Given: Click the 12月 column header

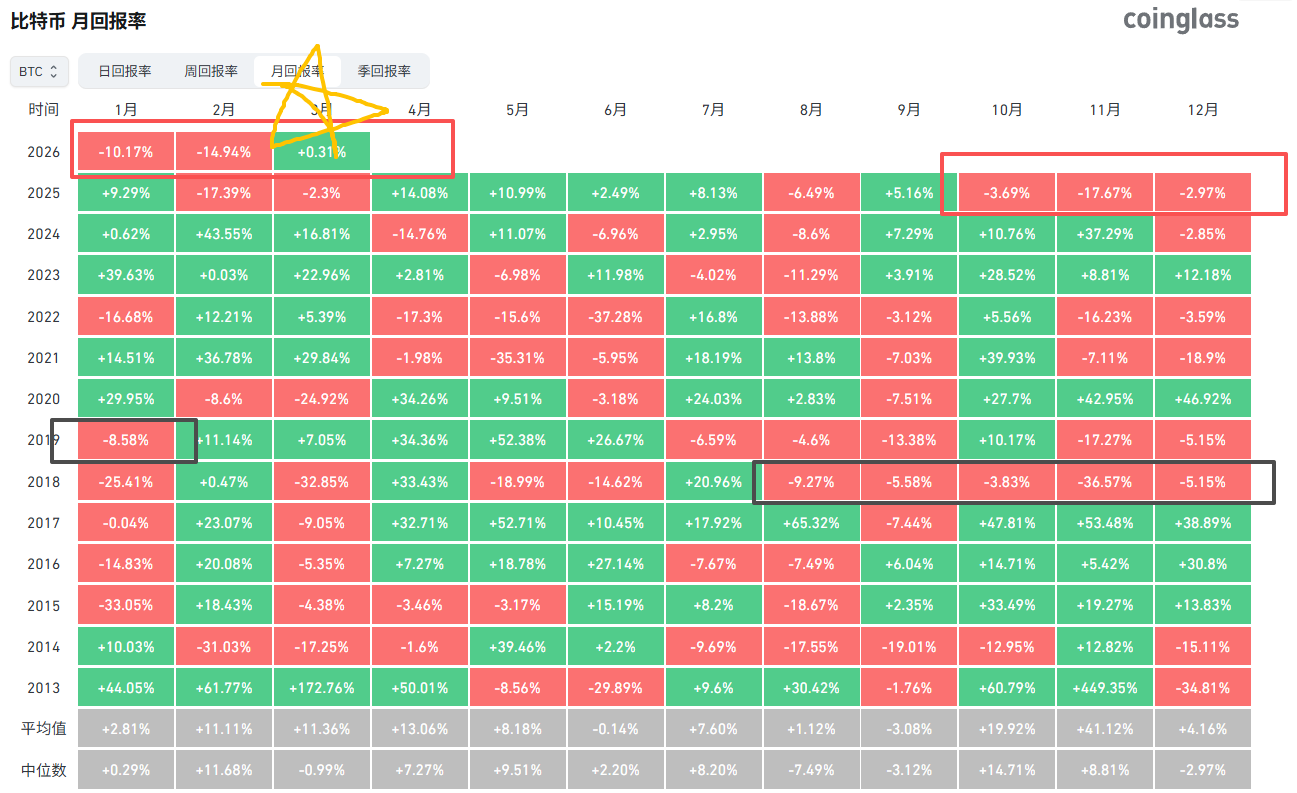Looking at the screenshot, I should click(x=1203, y=110).
